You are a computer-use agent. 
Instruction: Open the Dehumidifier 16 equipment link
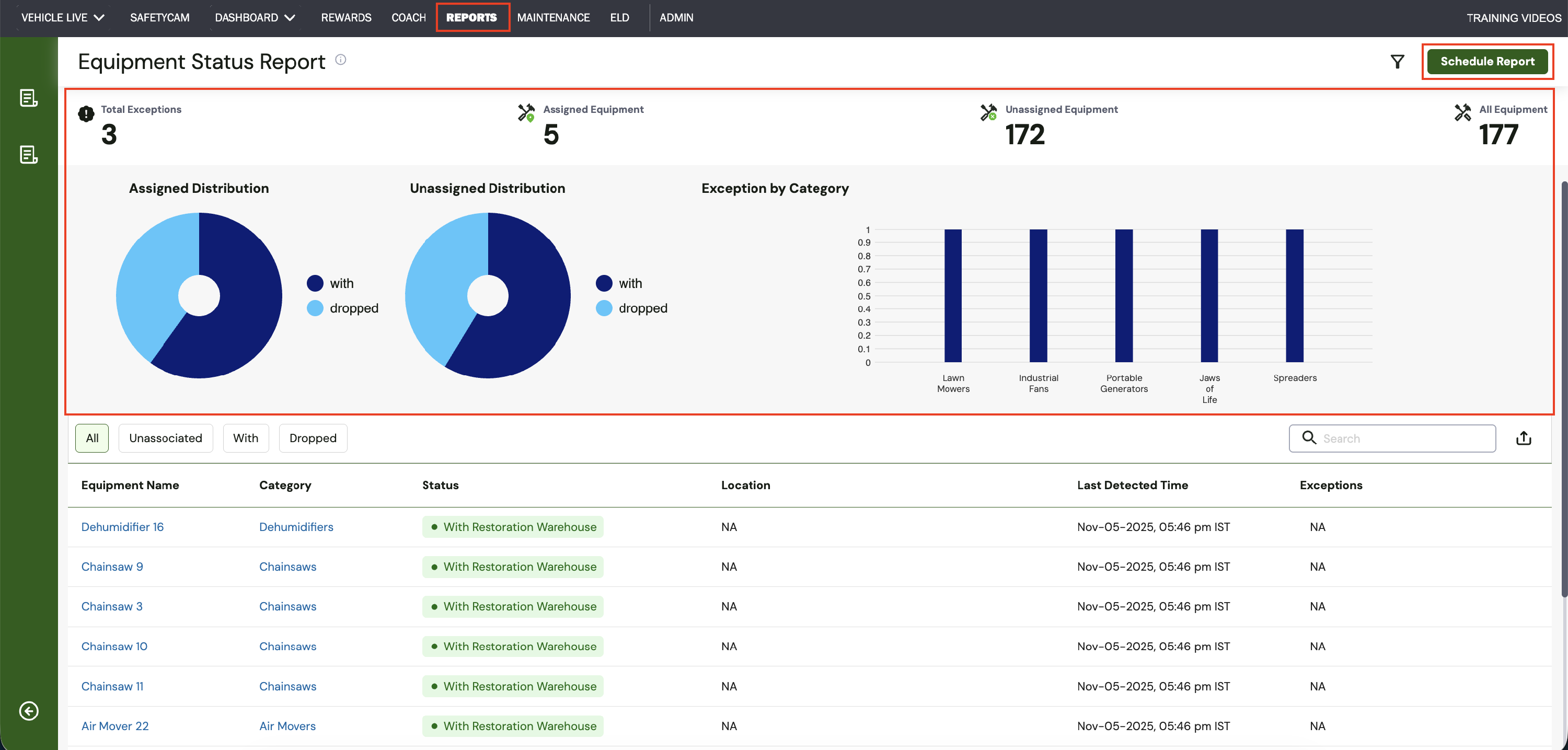coord(122,527)
